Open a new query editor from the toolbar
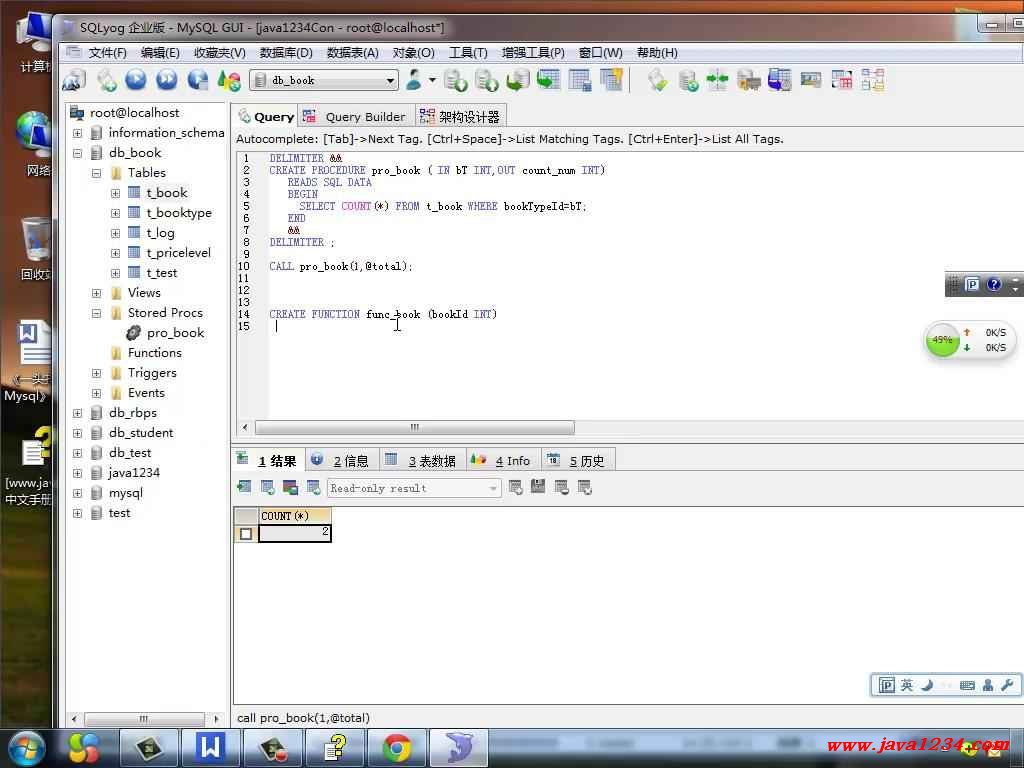The width and height of the screenshot is (1024, 768). [x=106, y=80]
